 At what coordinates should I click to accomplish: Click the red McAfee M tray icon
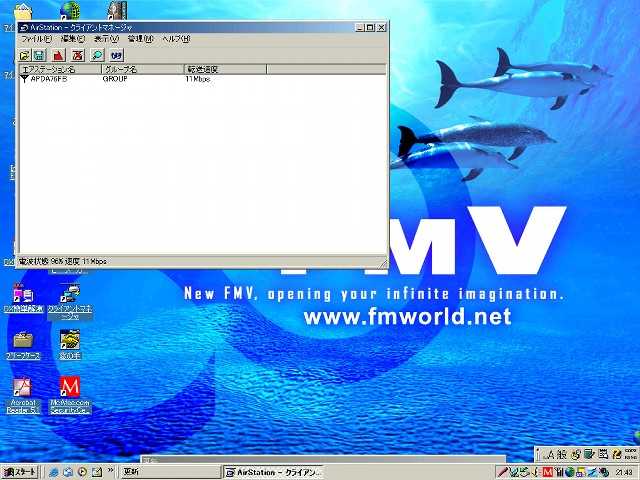[547, 473]
